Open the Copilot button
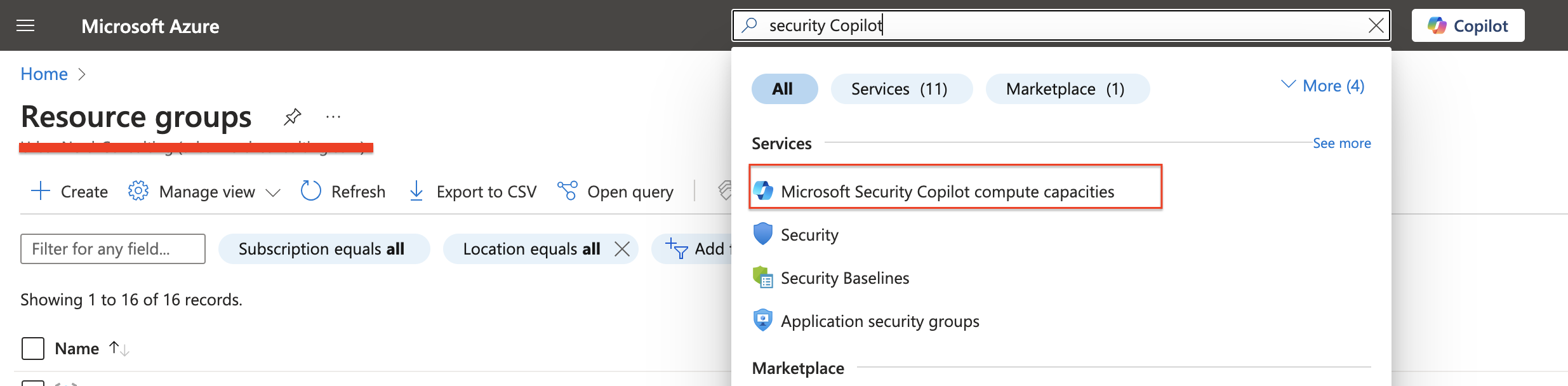Screen dimensions: 1568x386 click(1468, 26)
